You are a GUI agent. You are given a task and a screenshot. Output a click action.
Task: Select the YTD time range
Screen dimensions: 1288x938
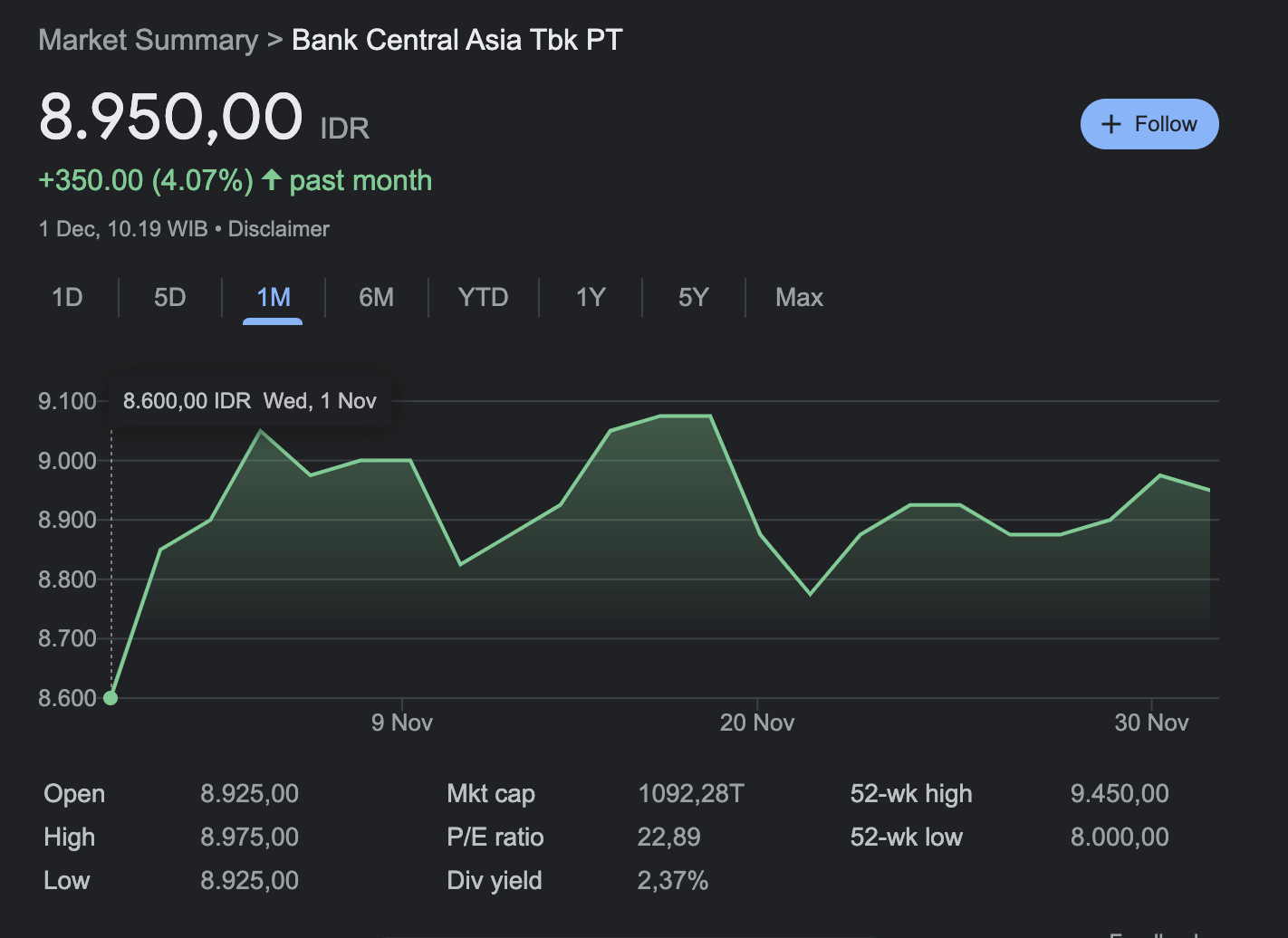tap(483, 297)
